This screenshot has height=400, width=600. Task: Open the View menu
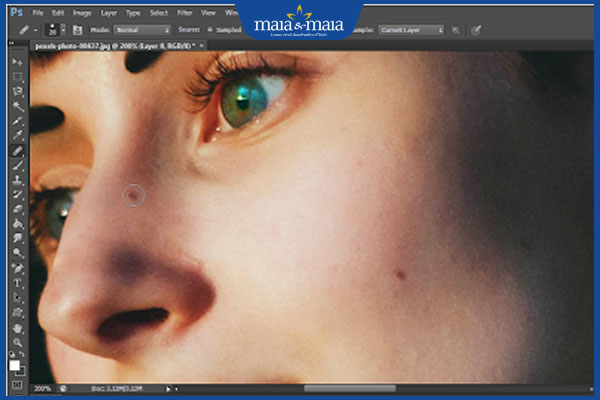tap(208, 13)
